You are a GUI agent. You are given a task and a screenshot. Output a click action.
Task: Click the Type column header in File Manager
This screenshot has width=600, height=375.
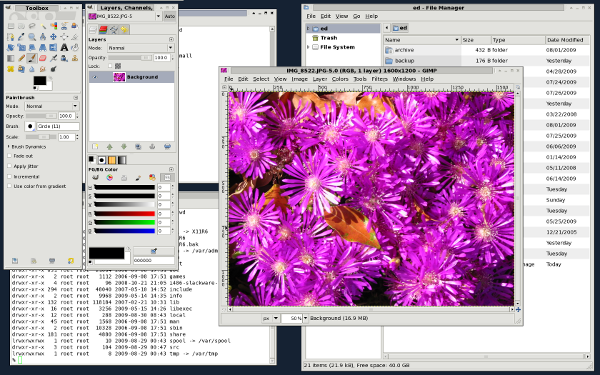point(518,40)
